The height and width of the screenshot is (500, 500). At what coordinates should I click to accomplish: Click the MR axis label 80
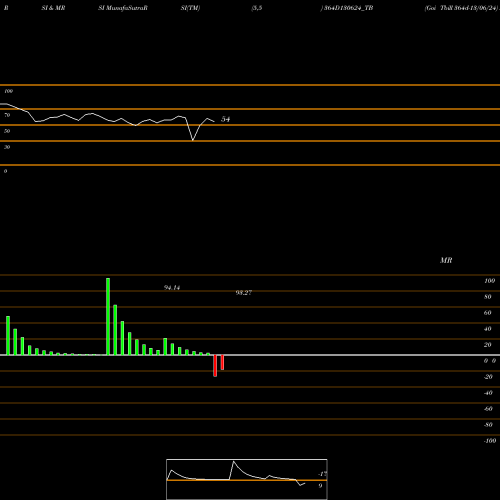pos(488,297)
